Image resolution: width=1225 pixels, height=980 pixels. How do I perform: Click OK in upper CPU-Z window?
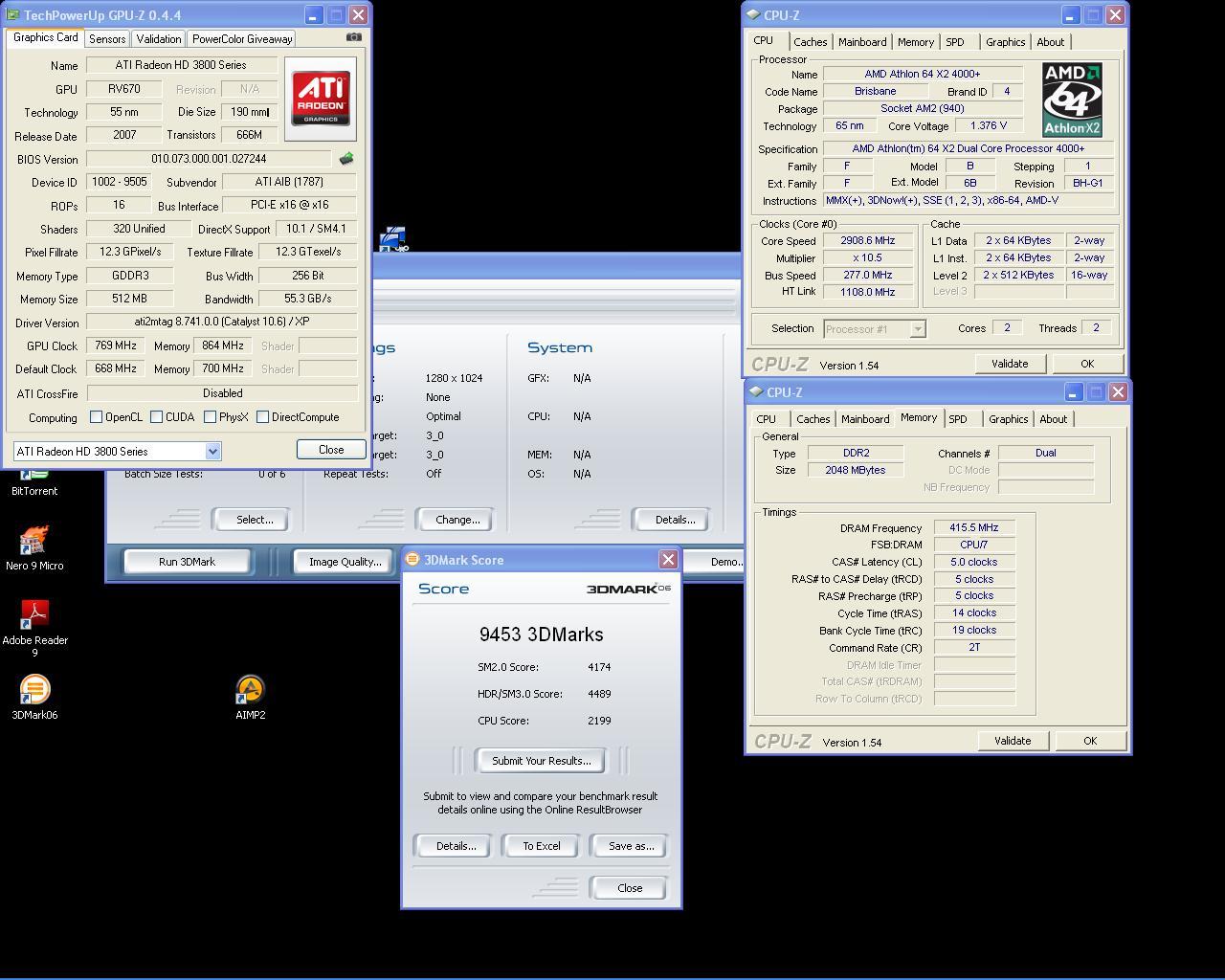point(1086,363)
